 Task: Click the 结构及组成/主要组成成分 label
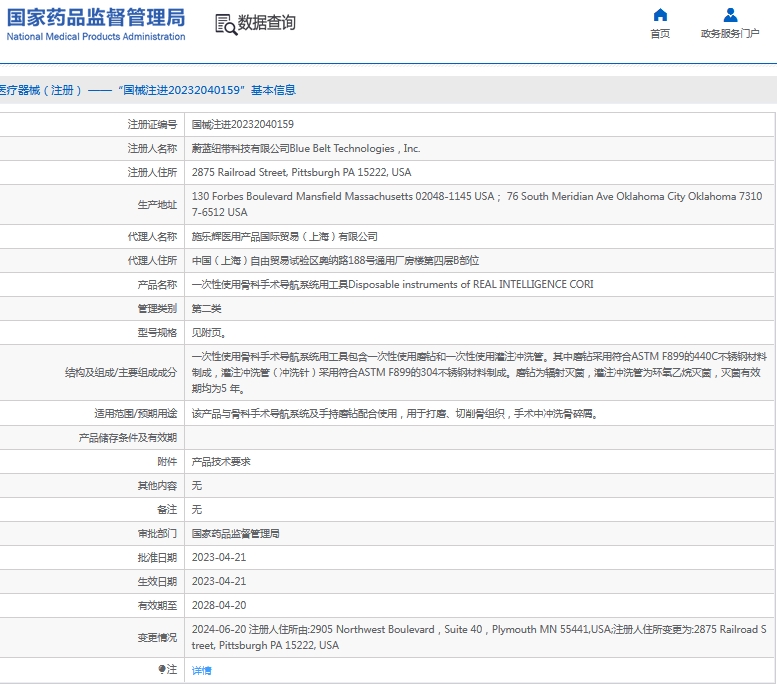[121, 372]
